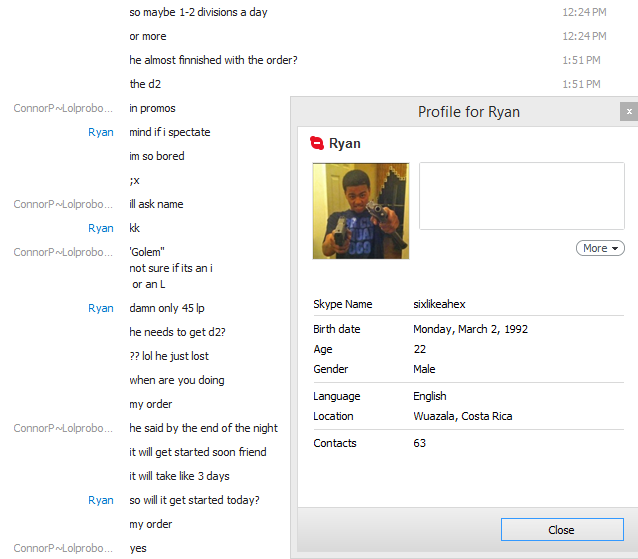Click message 'he almost finnished with the order?'

pyautogui.click(x=213, y=60)
